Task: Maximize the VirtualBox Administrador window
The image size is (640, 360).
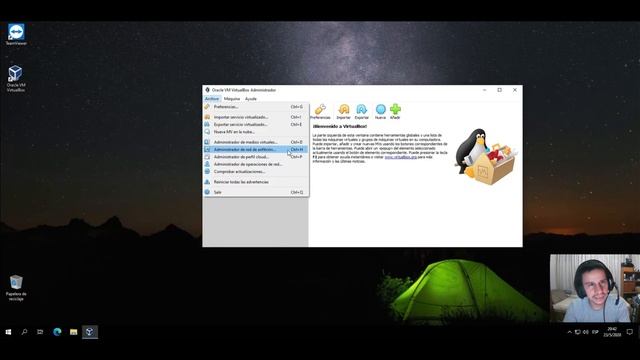Action: tap(500, 90)
